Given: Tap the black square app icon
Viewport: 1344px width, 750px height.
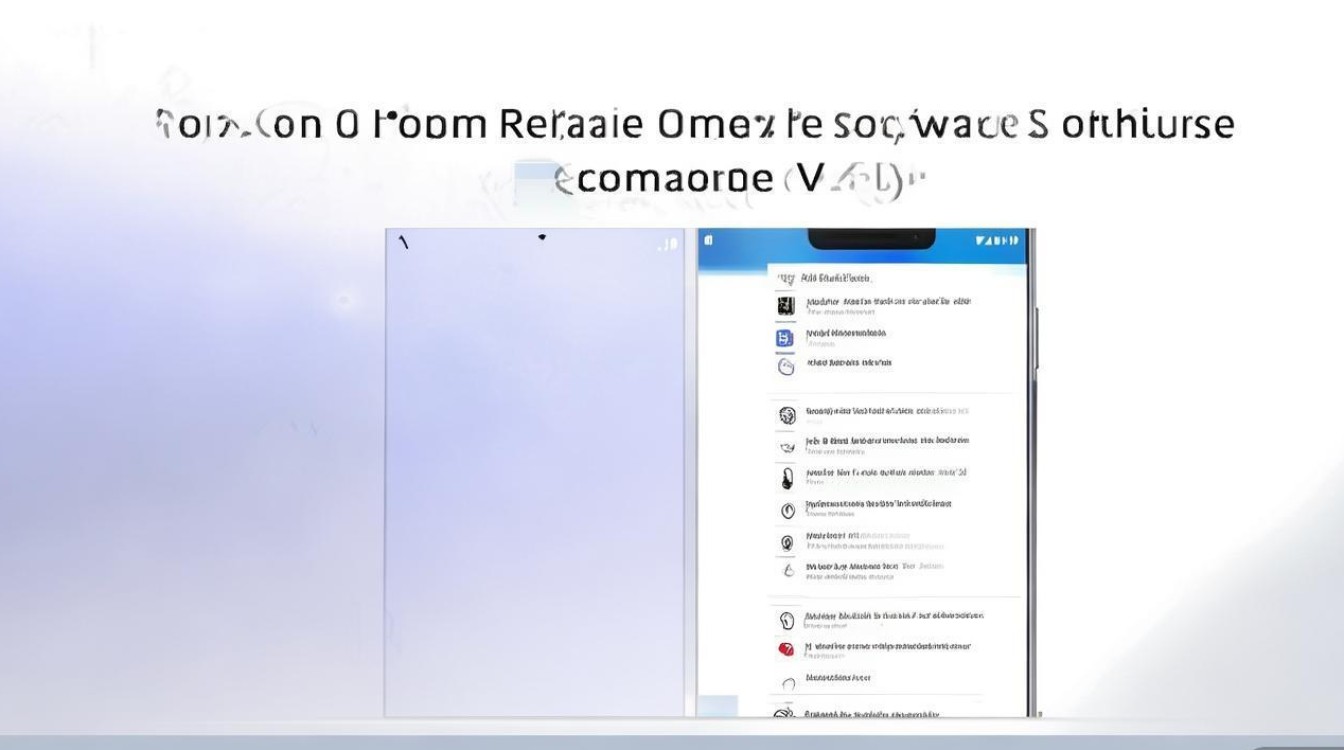Looking at the screenshot, I should click(x=786, y=306).
